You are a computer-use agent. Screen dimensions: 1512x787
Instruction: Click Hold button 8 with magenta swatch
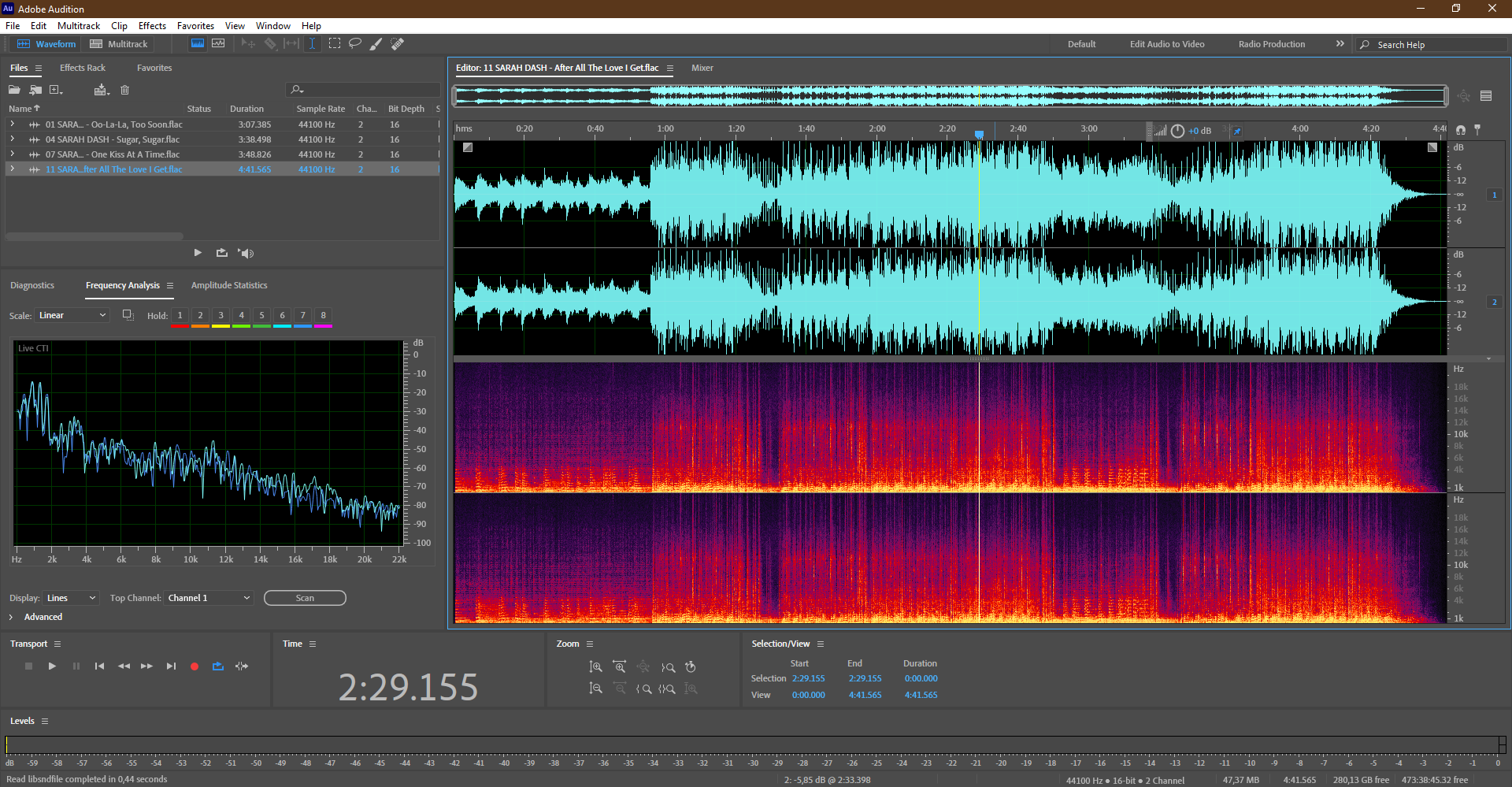pos(323,316)
